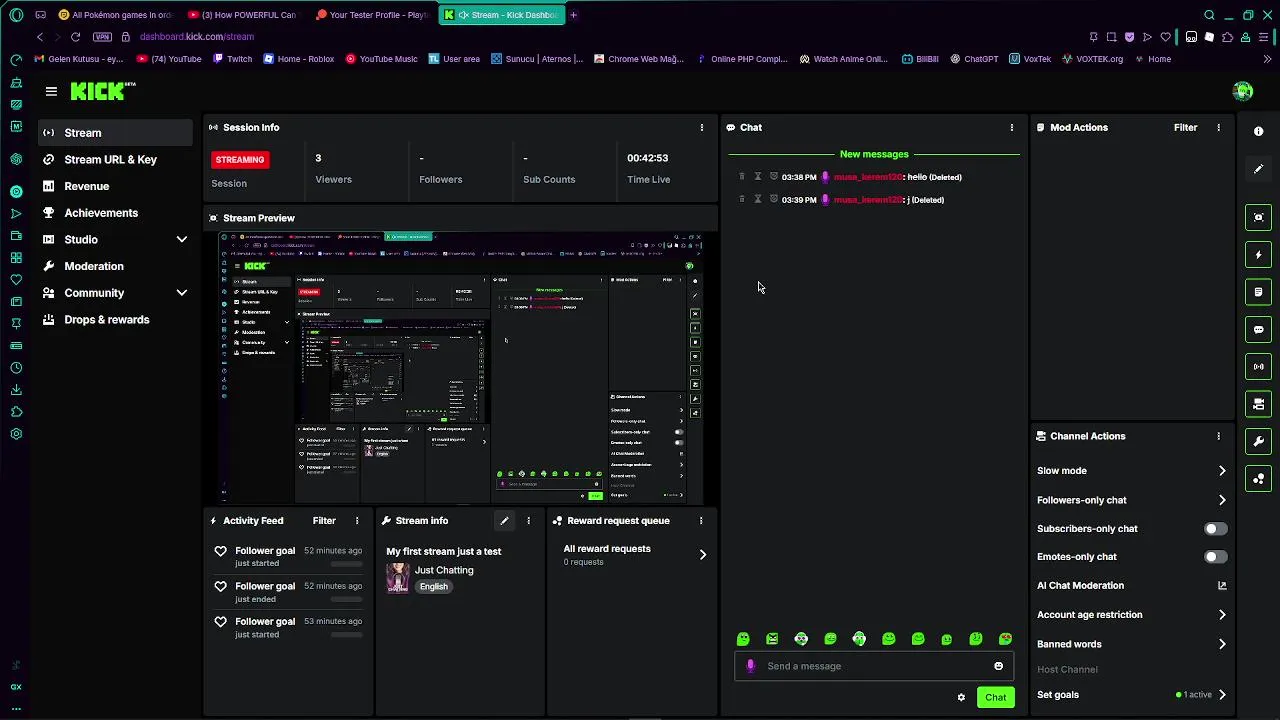Reload the page with browser refresh button
Image resolution: width=1280 pixels, height=720 pixels.
tap(75, 37)
